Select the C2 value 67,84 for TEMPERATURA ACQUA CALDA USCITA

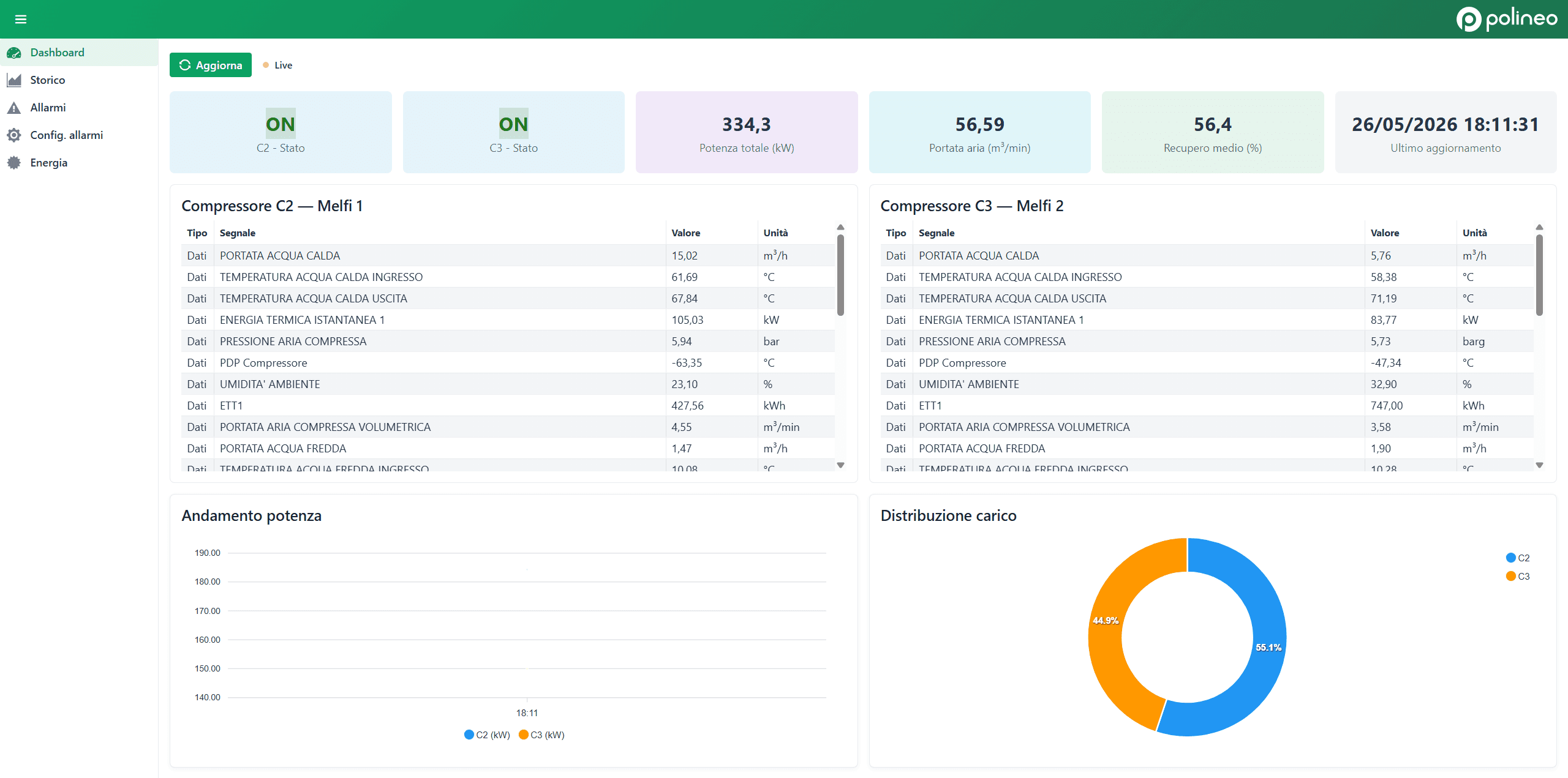685,299
